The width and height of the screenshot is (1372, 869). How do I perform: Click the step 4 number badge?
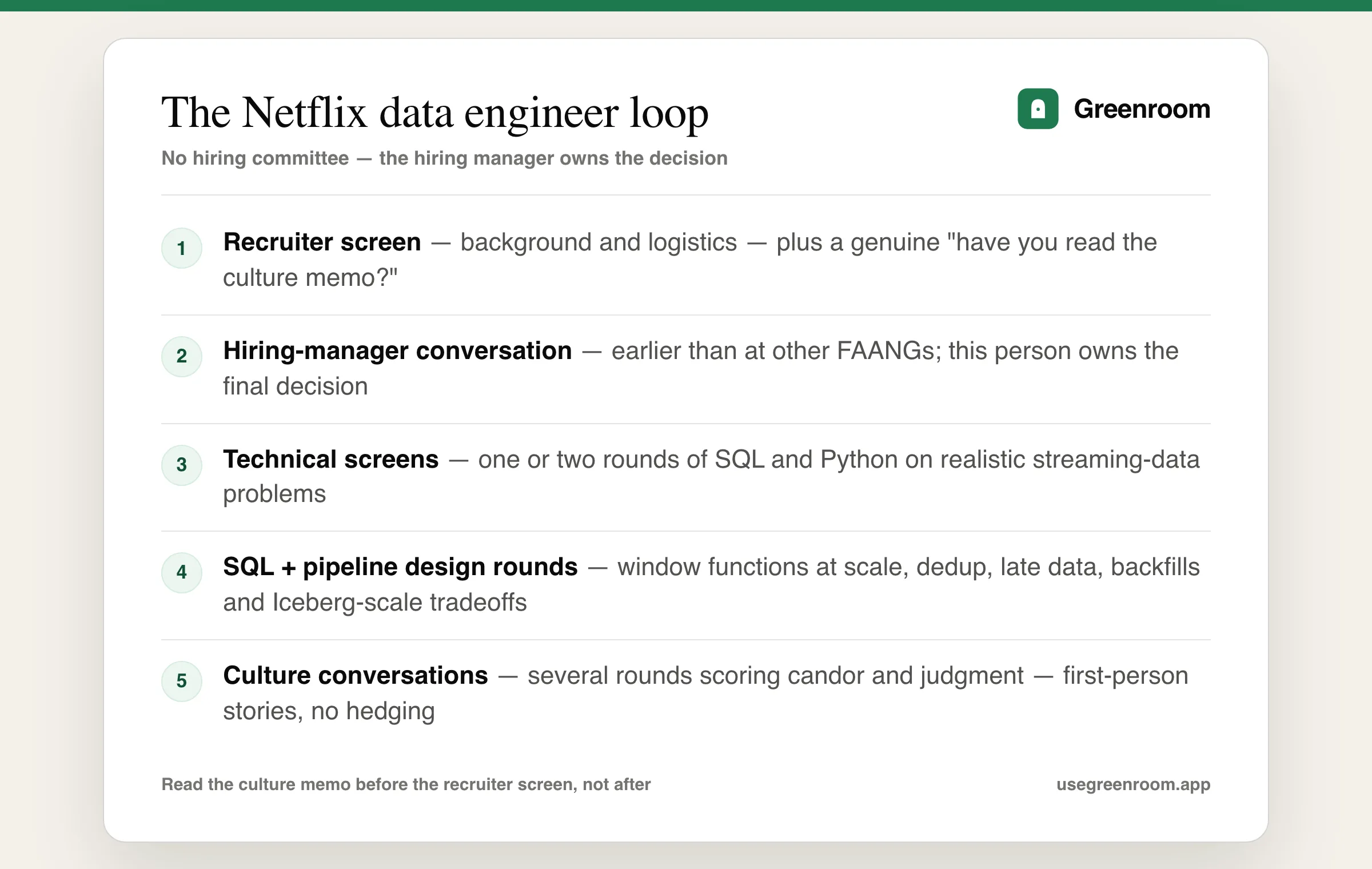[182, 572]
